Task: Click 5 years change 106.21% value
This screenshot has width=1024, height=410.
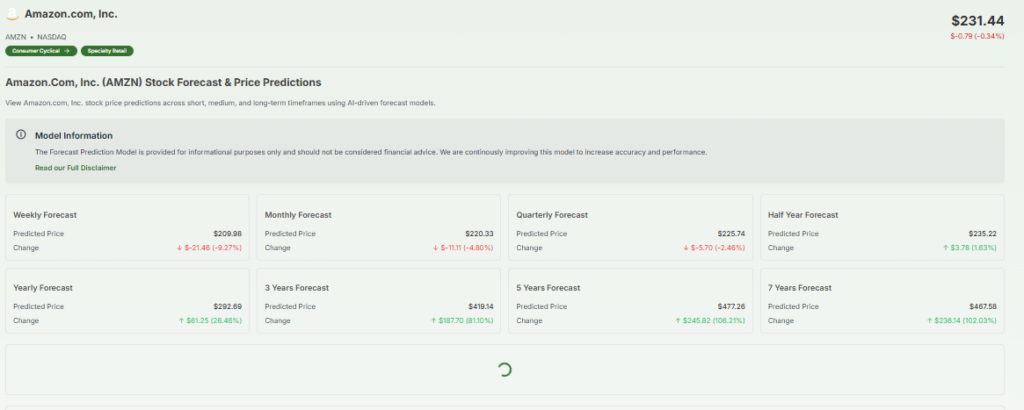Action: [x=710, y=321]
